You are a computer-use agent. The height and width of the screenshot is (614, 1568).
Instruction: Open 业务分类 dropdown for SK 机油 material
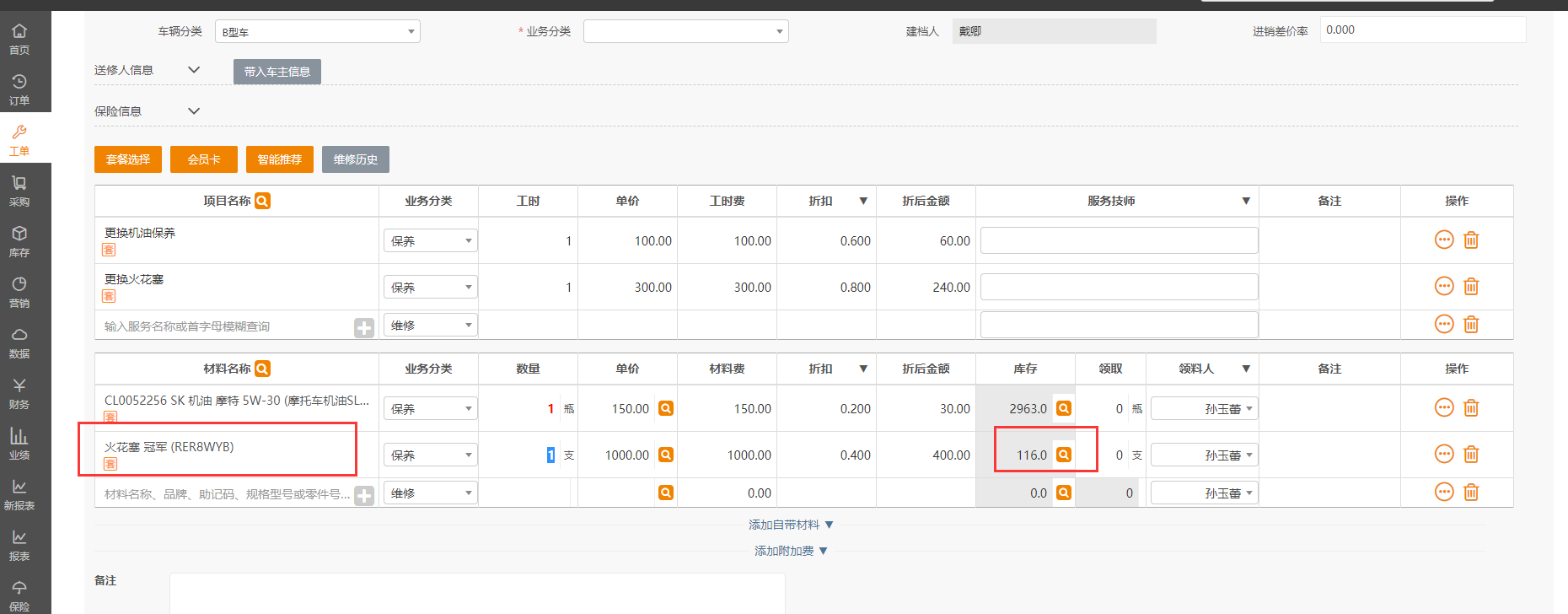[x=430, y=408]
